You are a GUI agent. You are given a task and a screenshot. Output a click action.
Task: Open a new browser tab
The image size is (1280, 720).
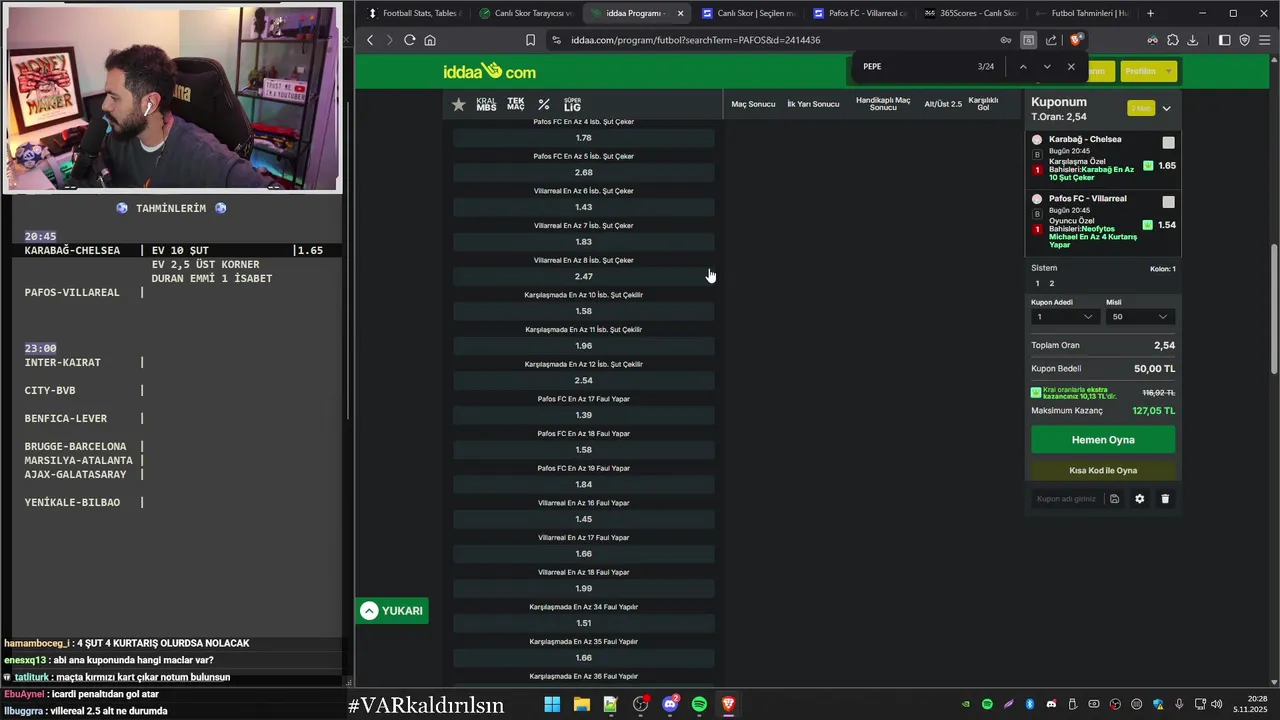coord(1150,13)
